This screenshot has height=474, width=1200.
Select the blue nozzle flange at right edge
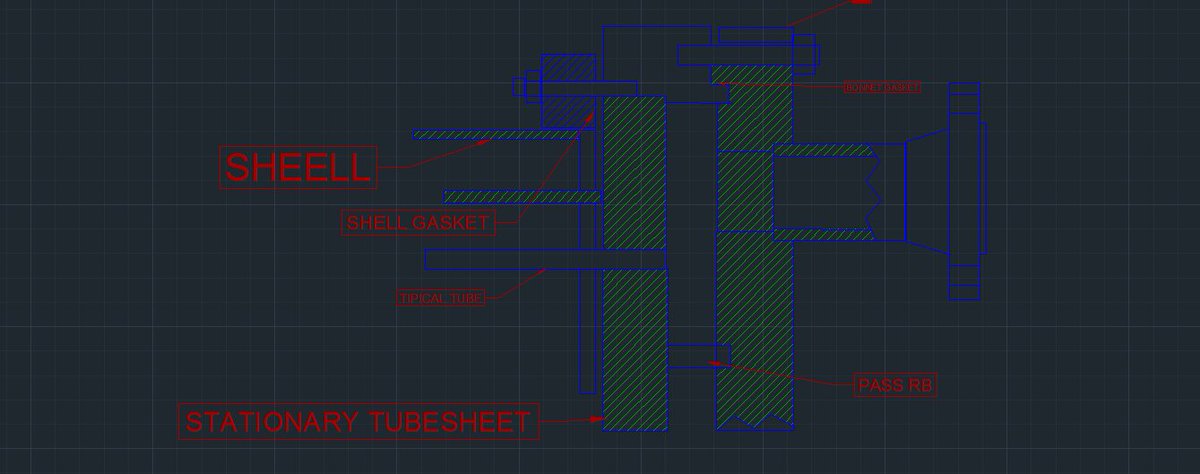tap(966, 191)
